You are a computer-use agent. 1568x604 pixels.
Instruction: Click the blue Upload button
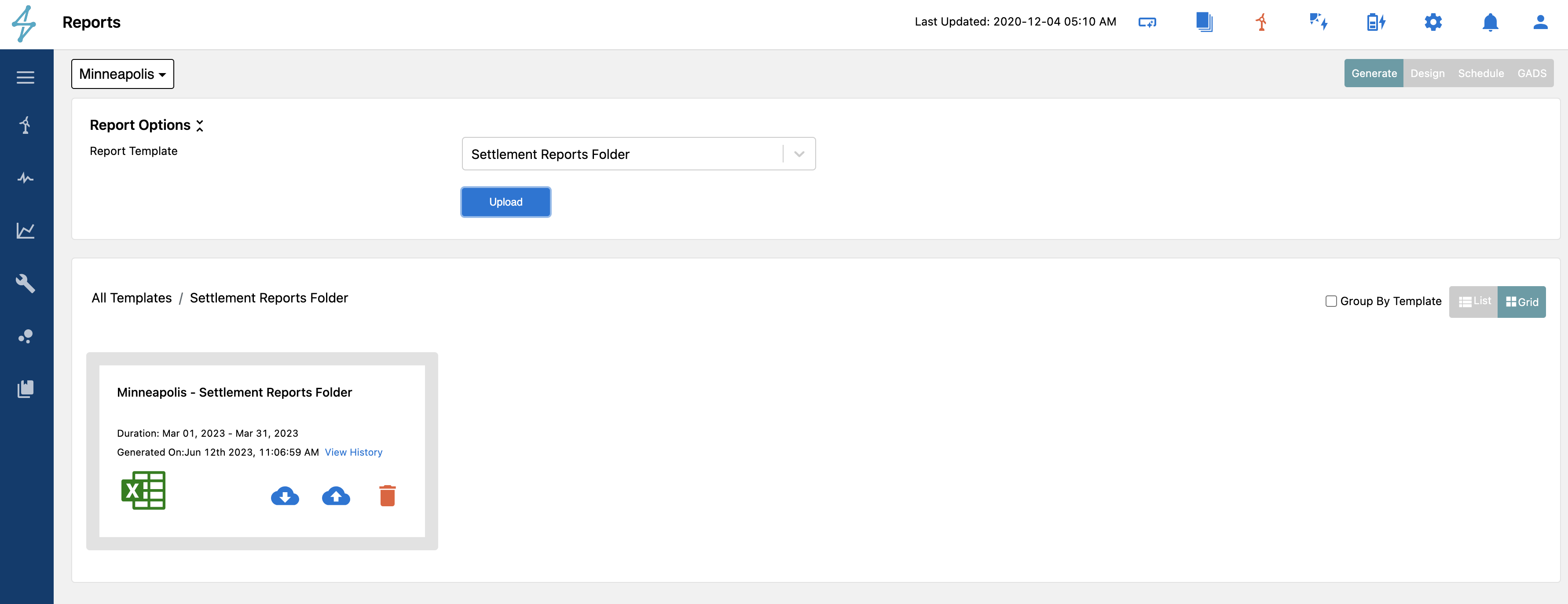[x=506, y=202]
